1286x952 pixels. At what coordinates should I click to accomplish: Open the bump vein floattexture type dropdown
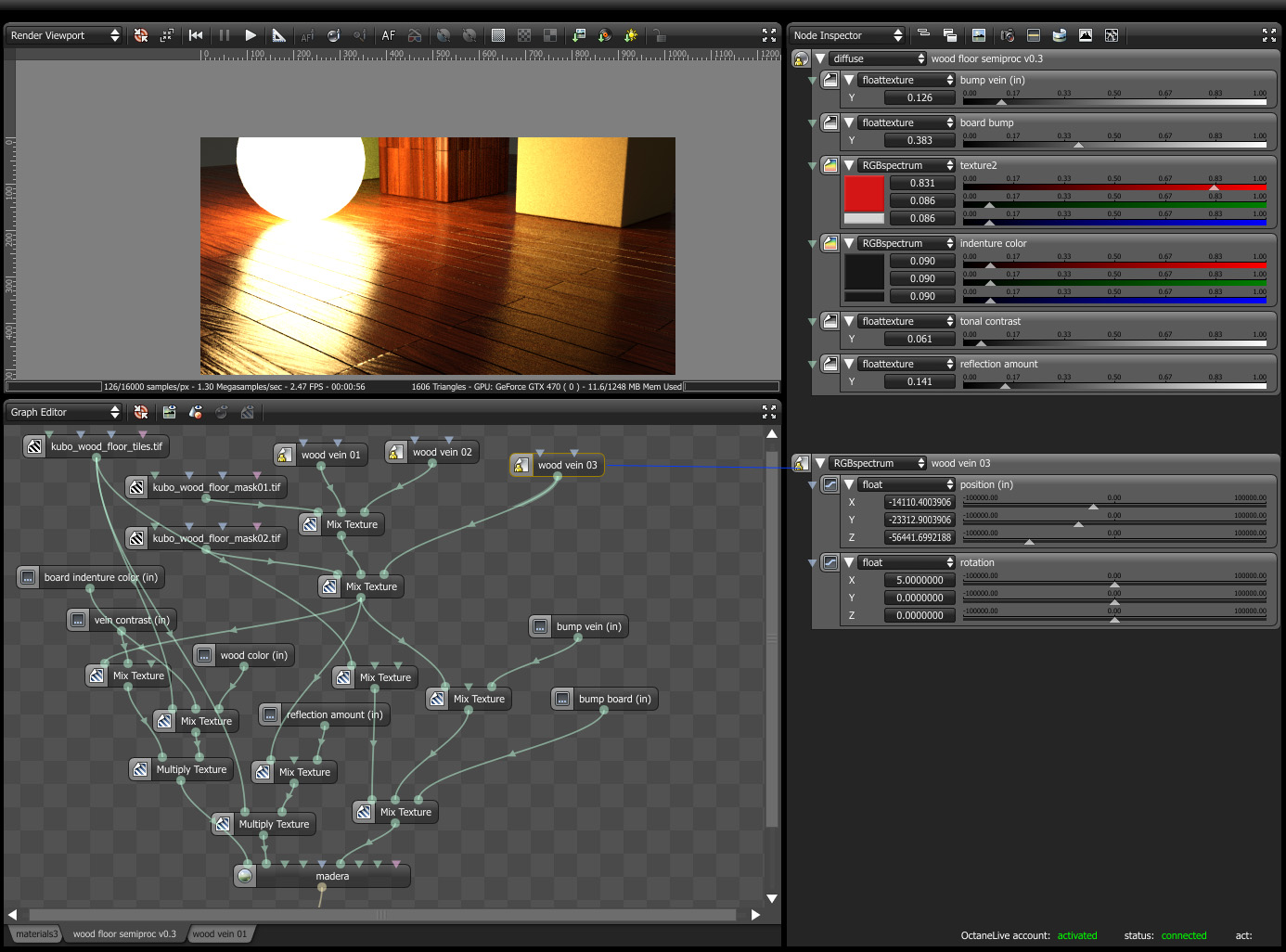point(907,80)
